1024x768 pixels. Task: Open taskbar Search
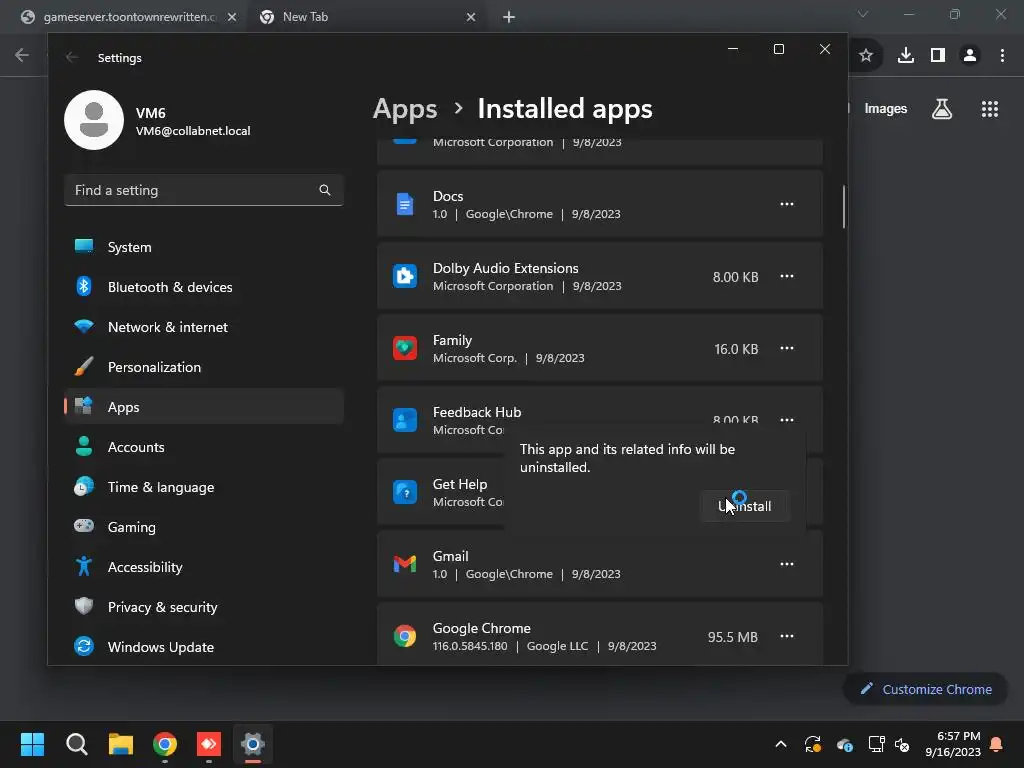pyautogui.click(x=76, y=744)
